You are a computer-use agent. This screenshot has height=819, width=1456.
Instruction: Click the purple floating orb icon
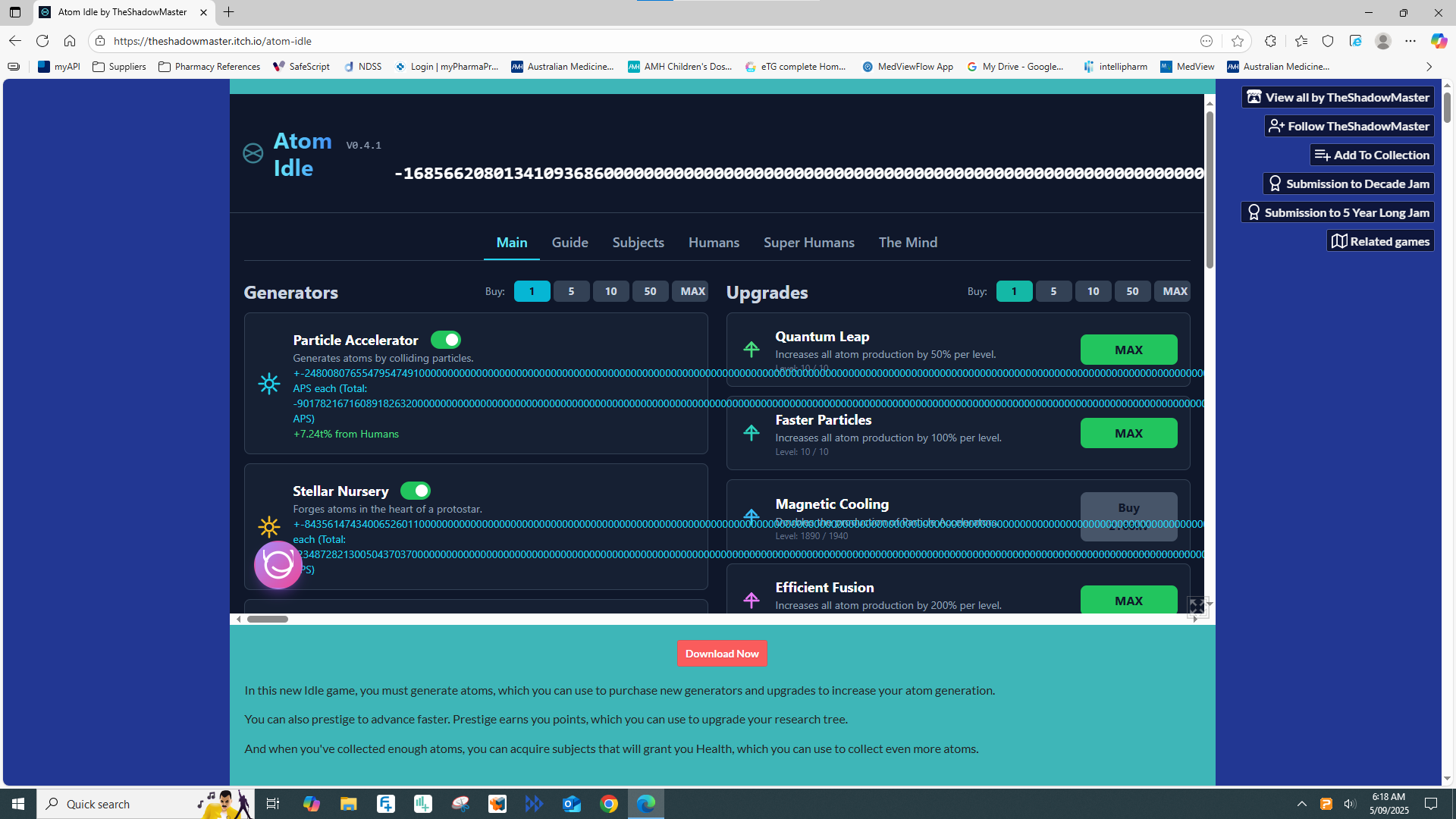click(x=278, y=564)
